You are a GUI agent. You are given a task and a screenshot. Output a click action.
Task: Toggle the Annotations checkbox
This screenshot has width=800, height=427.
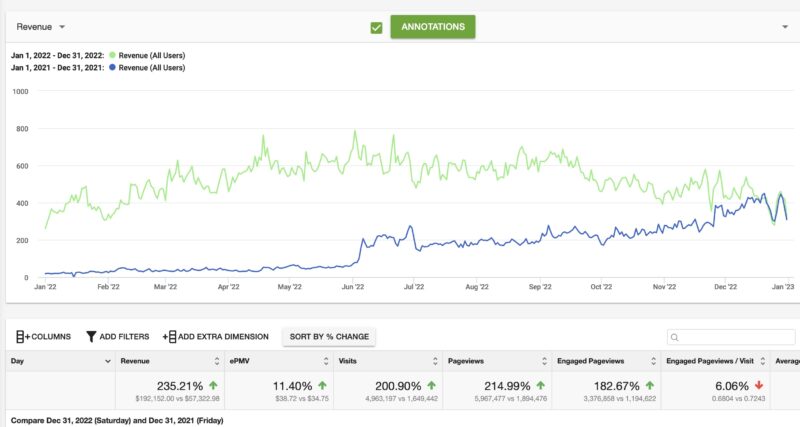click(x=376, y=27)
